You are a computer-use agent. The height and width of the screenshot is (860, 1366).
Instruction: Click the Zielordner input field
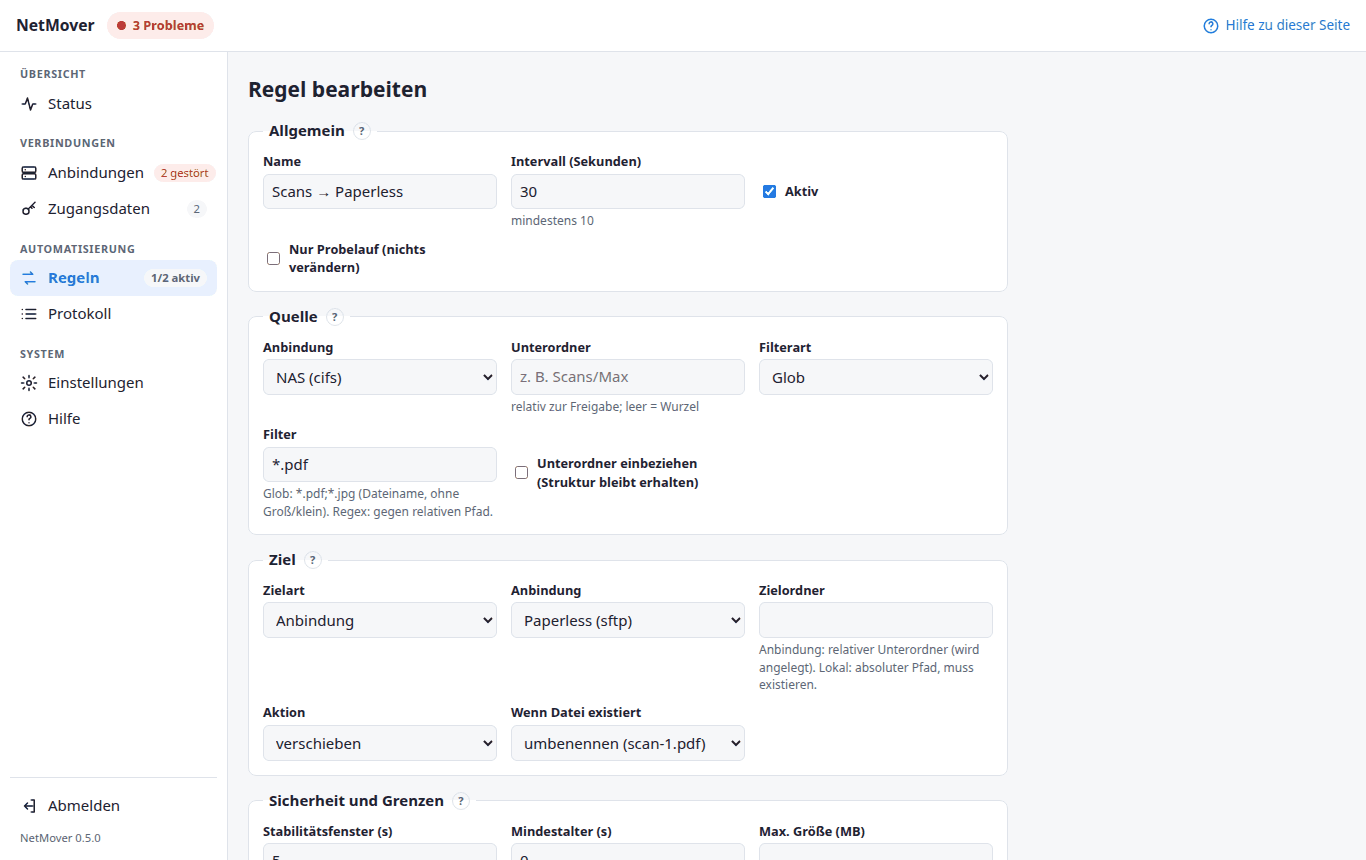point(876,620)
